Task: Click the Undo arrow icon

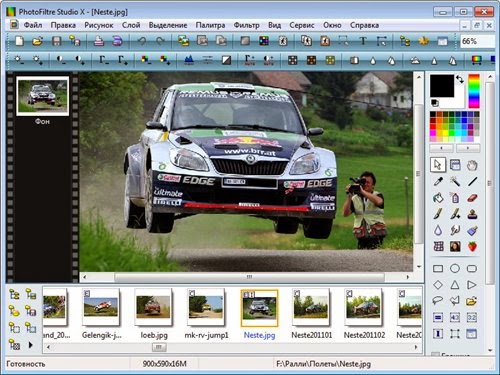Action: (x=142, y=41)
